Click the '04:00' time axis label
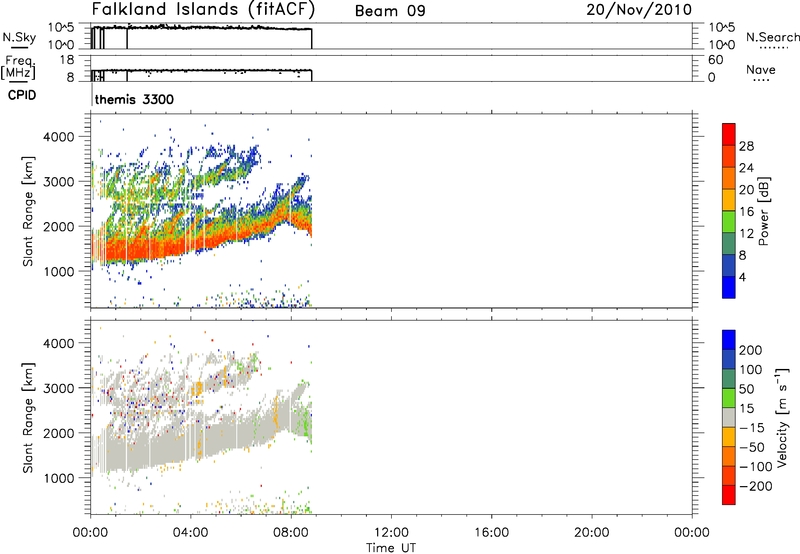This screenshot has width=800, height=554. 190,533
